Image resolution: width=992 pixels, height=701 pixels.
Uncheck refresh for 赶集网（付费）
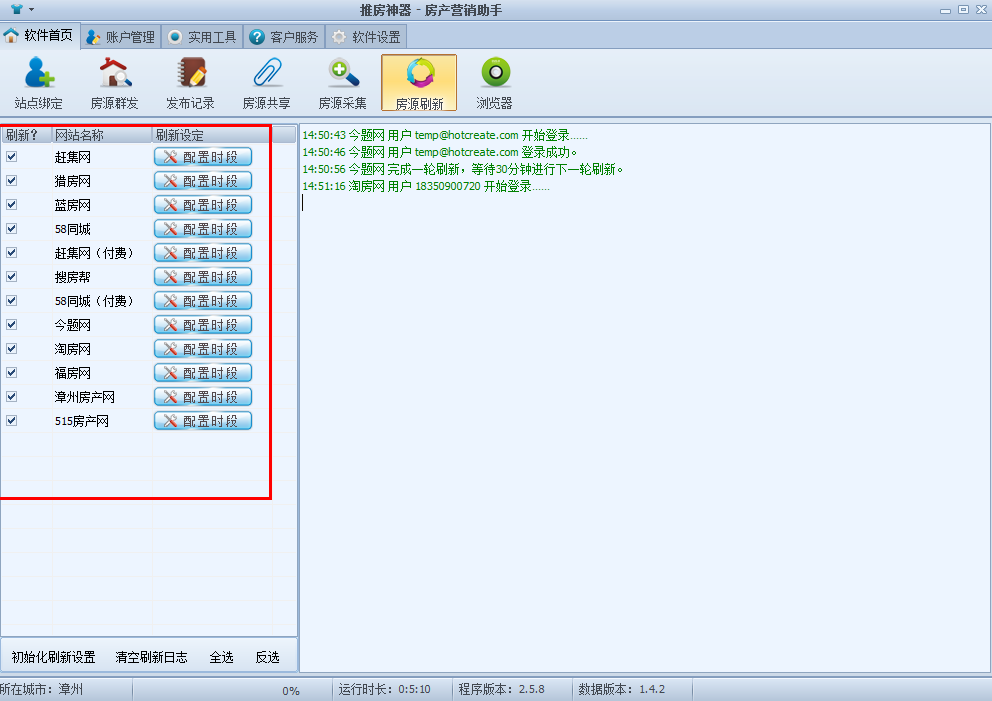coord(11,252)
